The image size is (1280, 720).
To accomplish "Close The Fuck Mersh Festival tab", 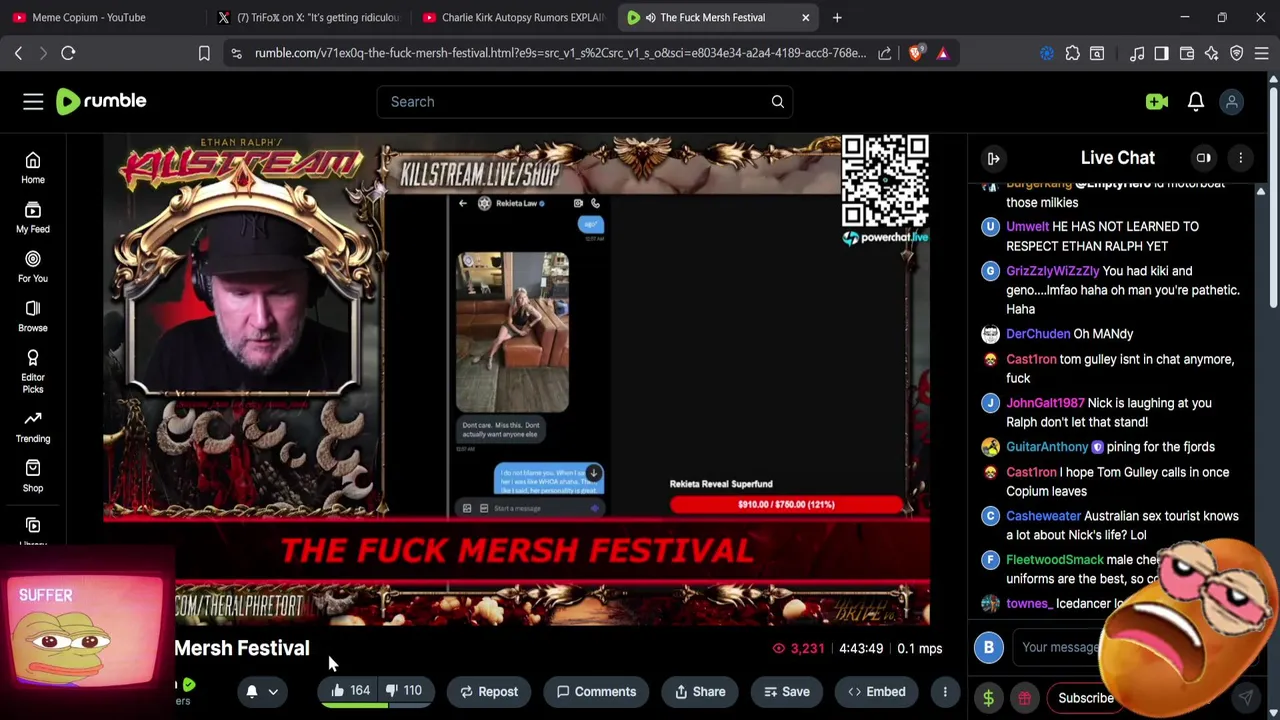I will pyautogui.click(x=805, y=17).
